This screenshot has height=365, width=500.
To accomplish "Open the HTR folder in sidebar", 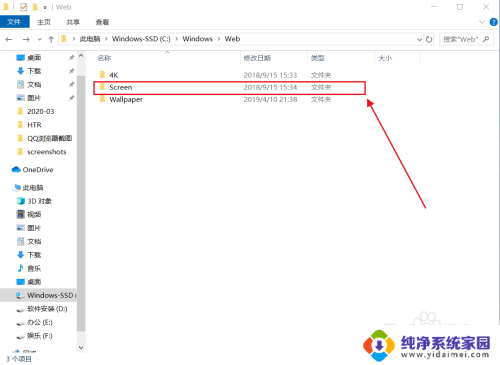I will [x=34, y=125].
